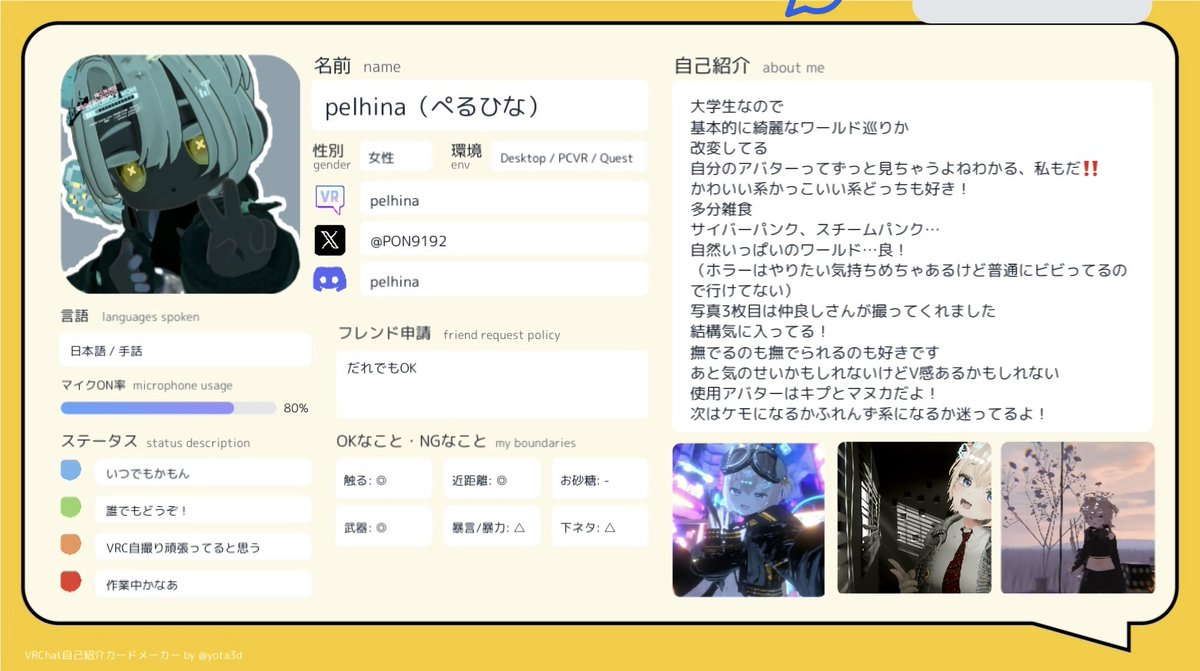The image size is (1200, 671).
Task: Click the Desktop / PCVR / Quest field
Action: coord(569,157)
